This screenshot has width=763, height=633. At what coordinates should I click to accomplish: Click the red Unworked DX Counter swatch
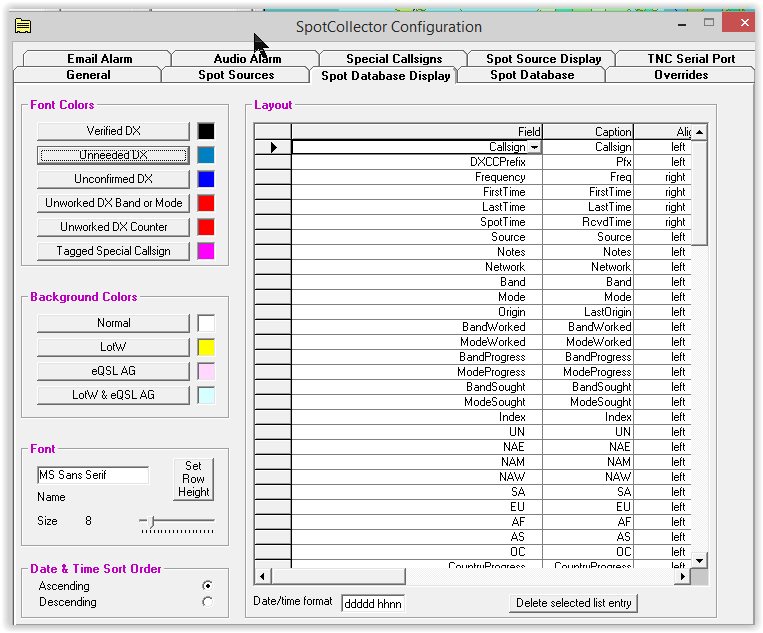point(206,227)
